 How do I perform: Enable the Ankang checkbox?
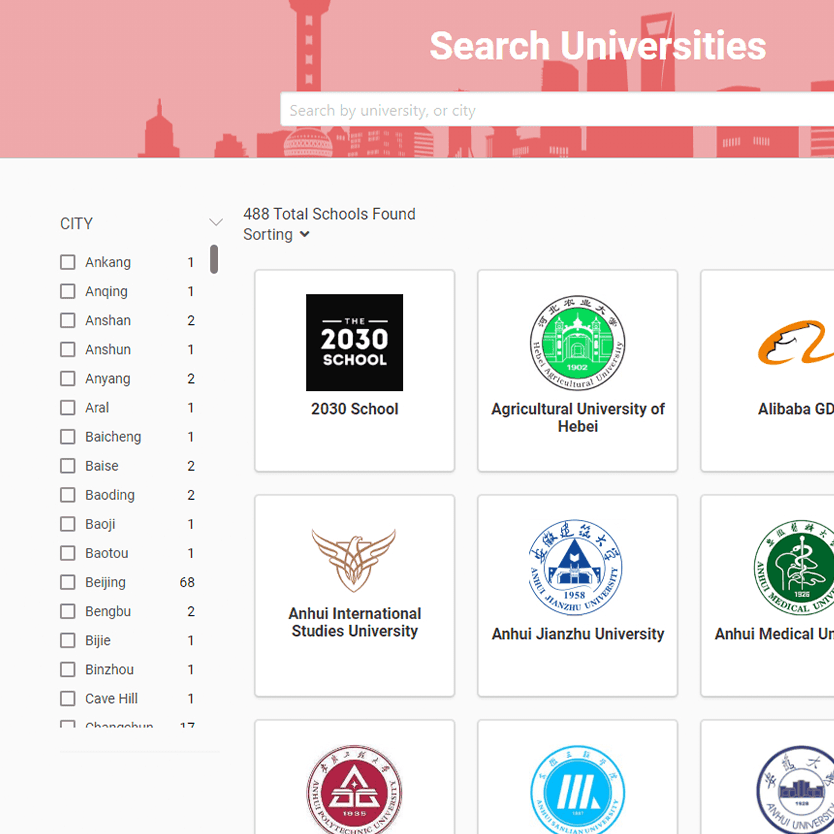[x=67, y=262]
